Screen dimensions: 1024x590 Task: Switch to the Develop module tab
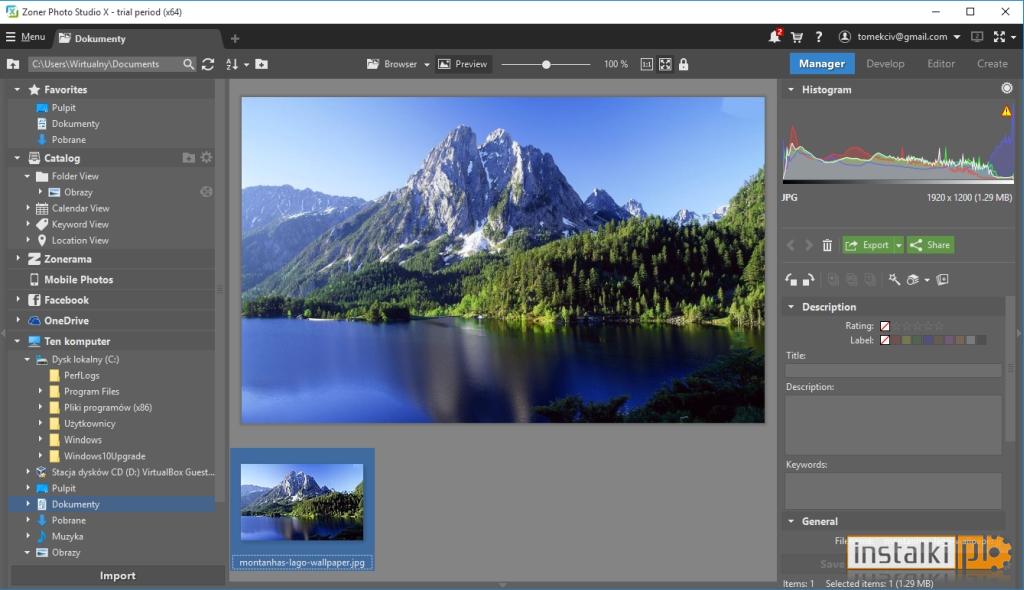885,63
